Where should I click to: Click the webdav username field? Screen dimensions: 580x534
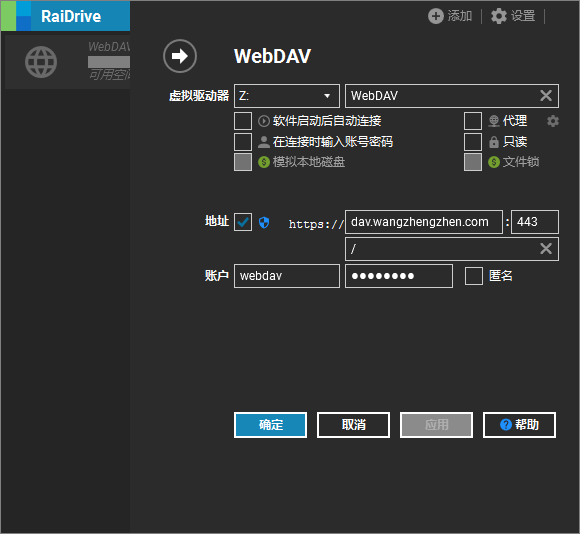click(287, 276)
